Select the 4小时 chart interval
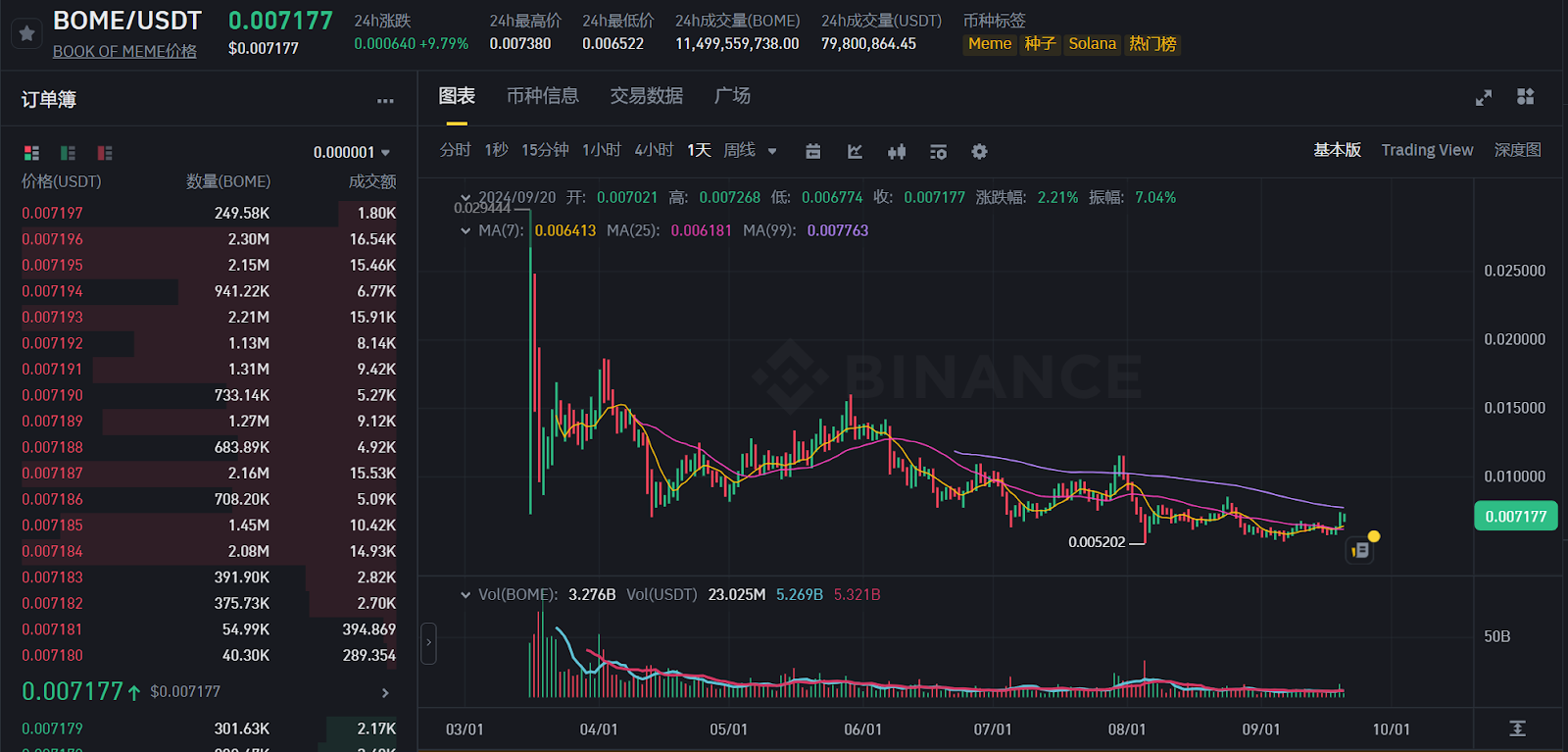The height and width of the screenshot is (752, 1568). point(655,150)
